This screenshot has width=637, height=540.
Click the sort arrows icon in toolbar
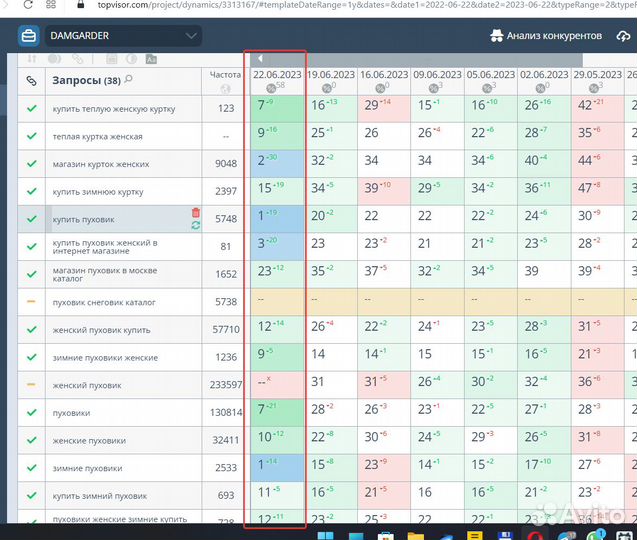click(31, 59)
